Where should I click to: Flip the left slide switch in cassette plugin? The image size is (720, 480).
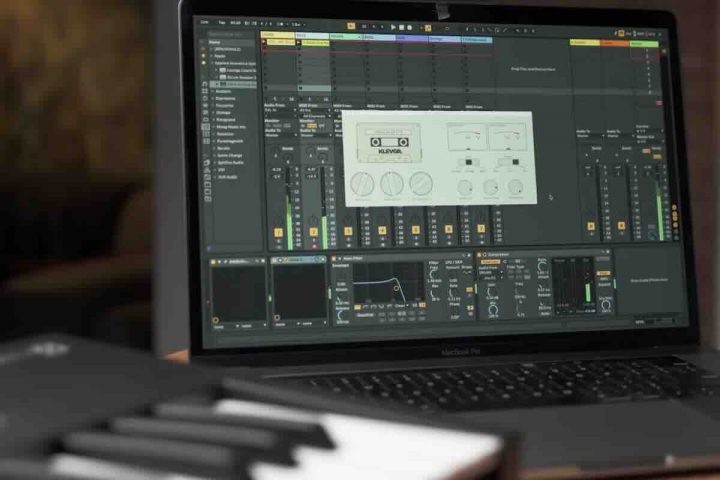point(467,162)
